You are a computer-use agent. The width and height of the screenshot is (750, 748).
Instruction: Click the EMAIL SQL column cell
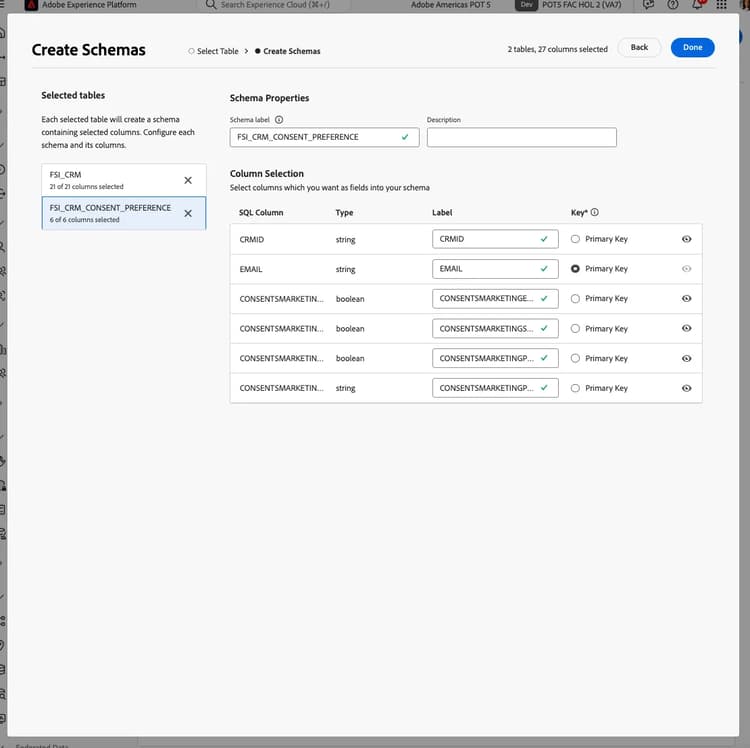pyautogui.click(x=251, y=269)
